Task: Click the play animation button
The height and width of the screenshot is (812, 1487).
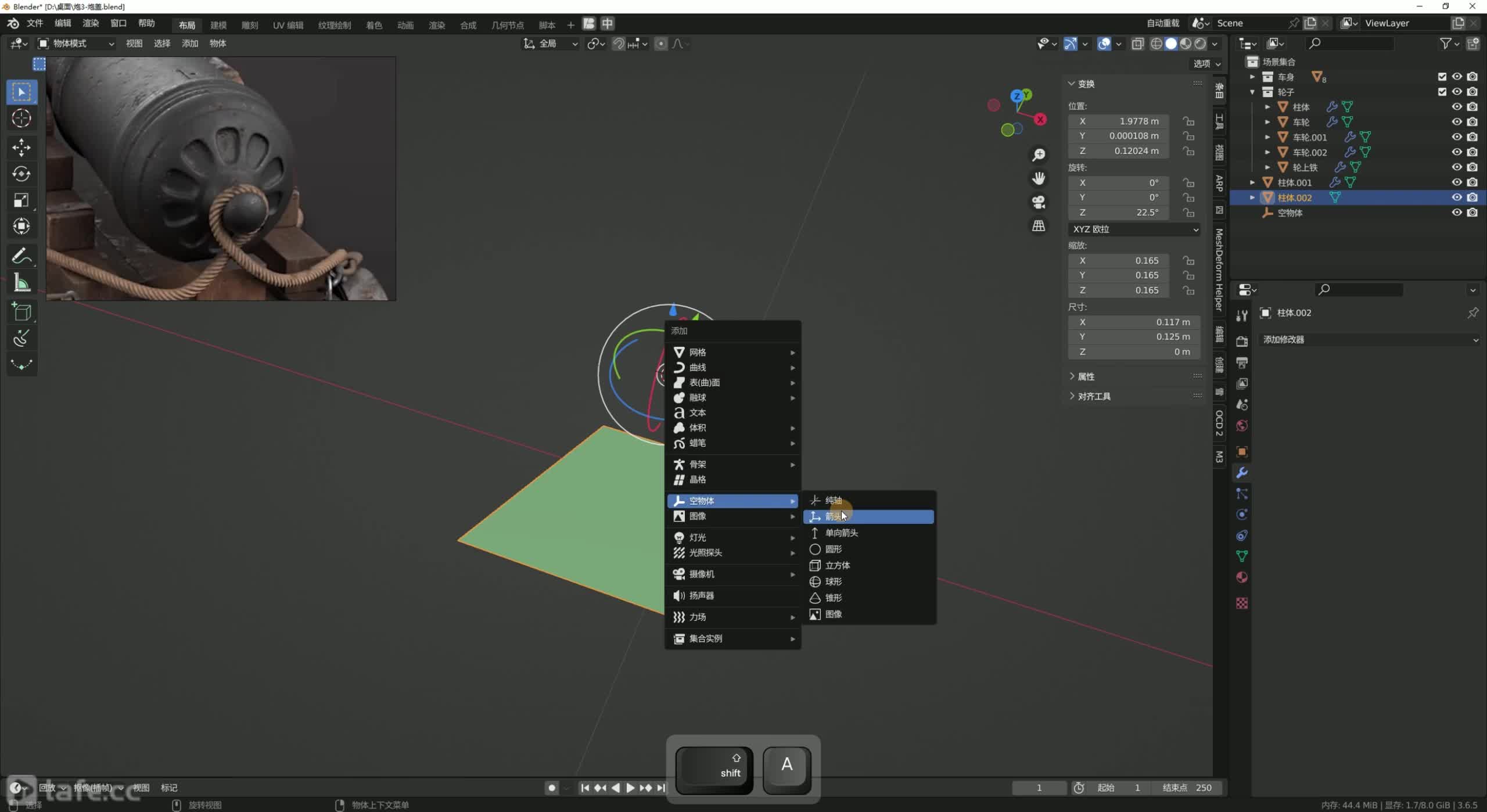Action: 630,788
